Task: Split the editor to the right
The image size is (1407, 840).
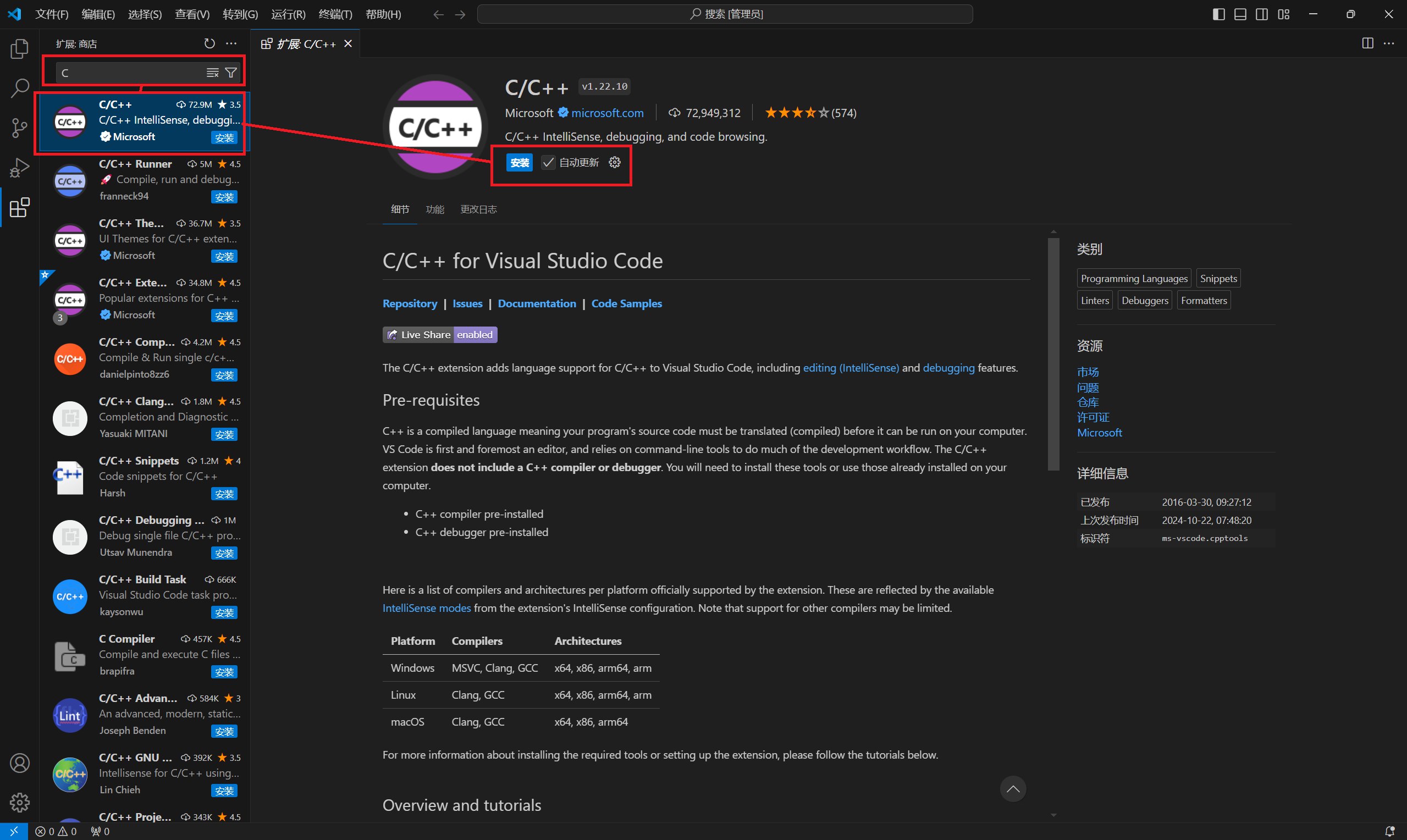Action: click(1367, 43)
